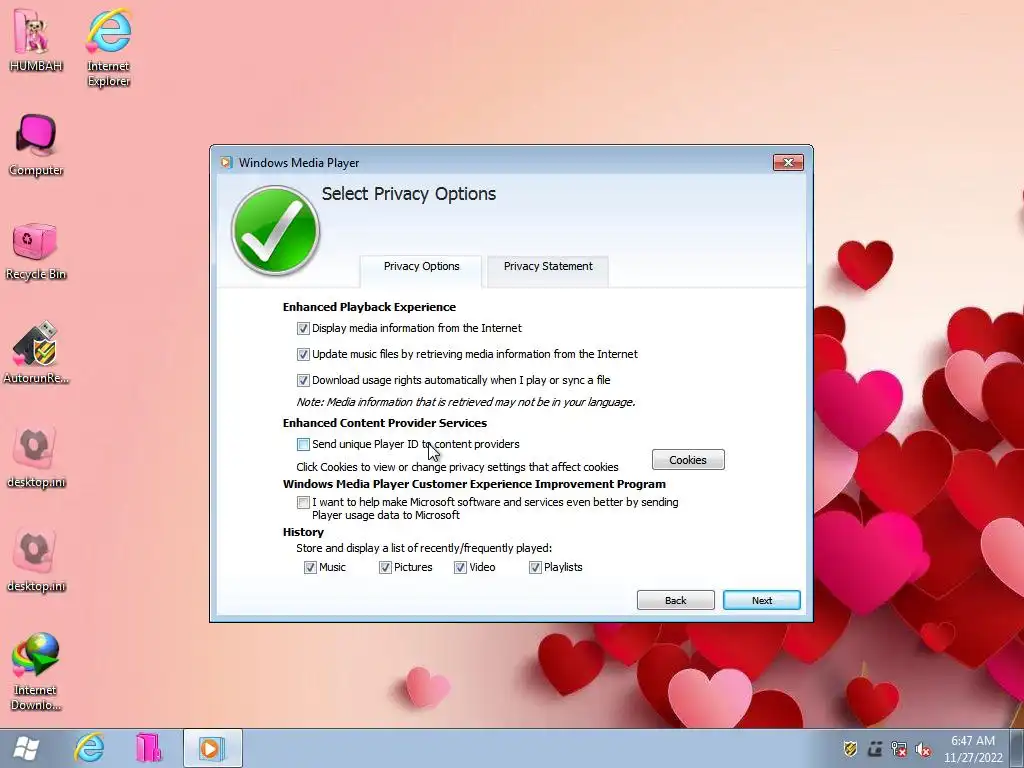The width and height of the screenshot is (1024, 768).
Task: Uncheck Display media information from the Internet
Action: 303,328
